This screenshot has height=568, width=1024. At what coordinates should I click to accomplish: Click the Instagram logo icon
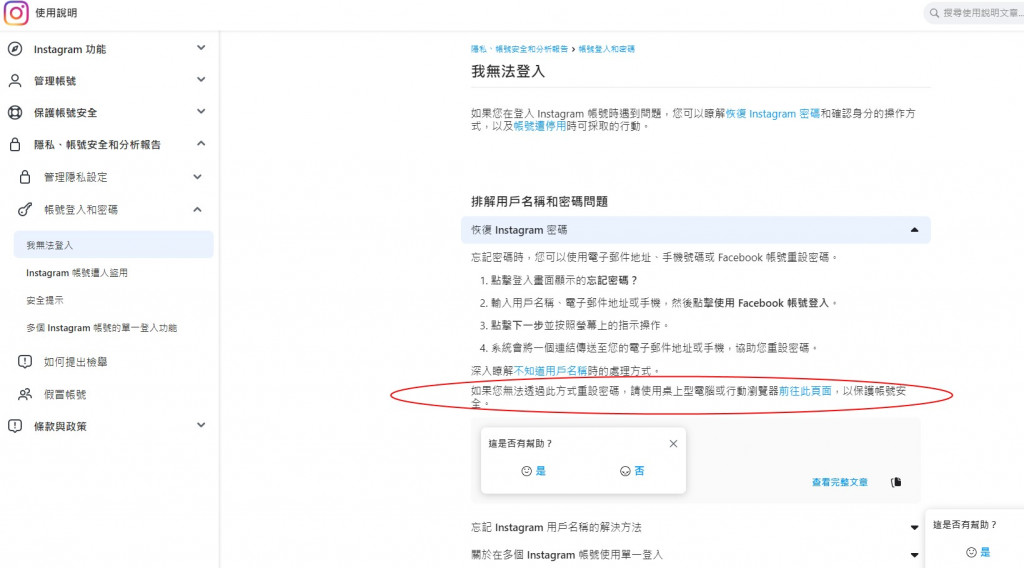point(16,12)
